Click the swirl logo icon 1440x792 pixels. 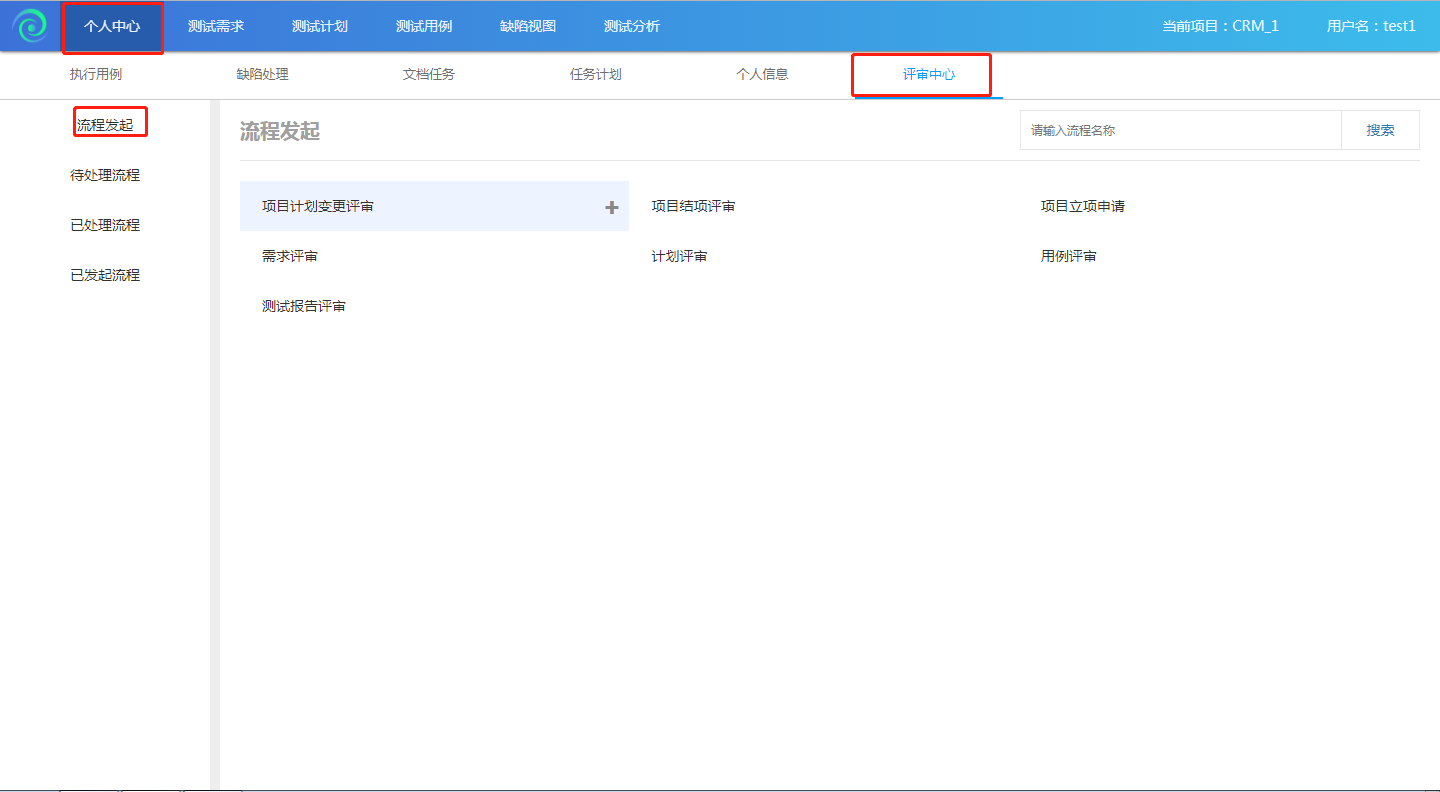30,26
